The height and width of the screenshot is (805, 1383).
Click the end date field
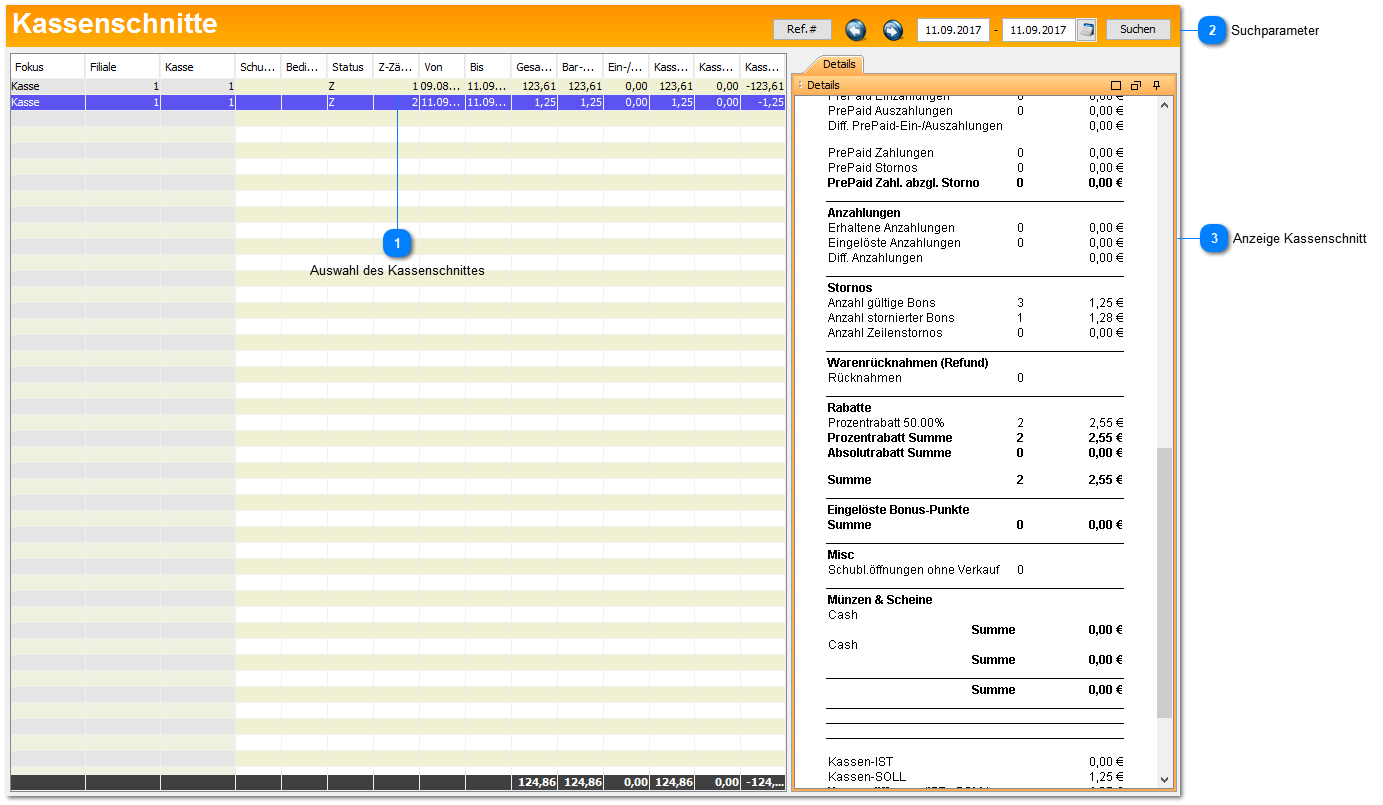tap(1038, 30)
